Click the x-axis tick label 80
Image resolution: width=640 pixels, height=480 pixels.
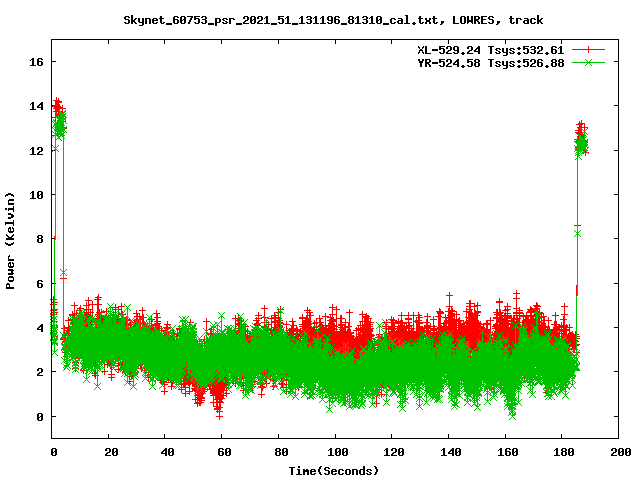[x=281, y=452]
